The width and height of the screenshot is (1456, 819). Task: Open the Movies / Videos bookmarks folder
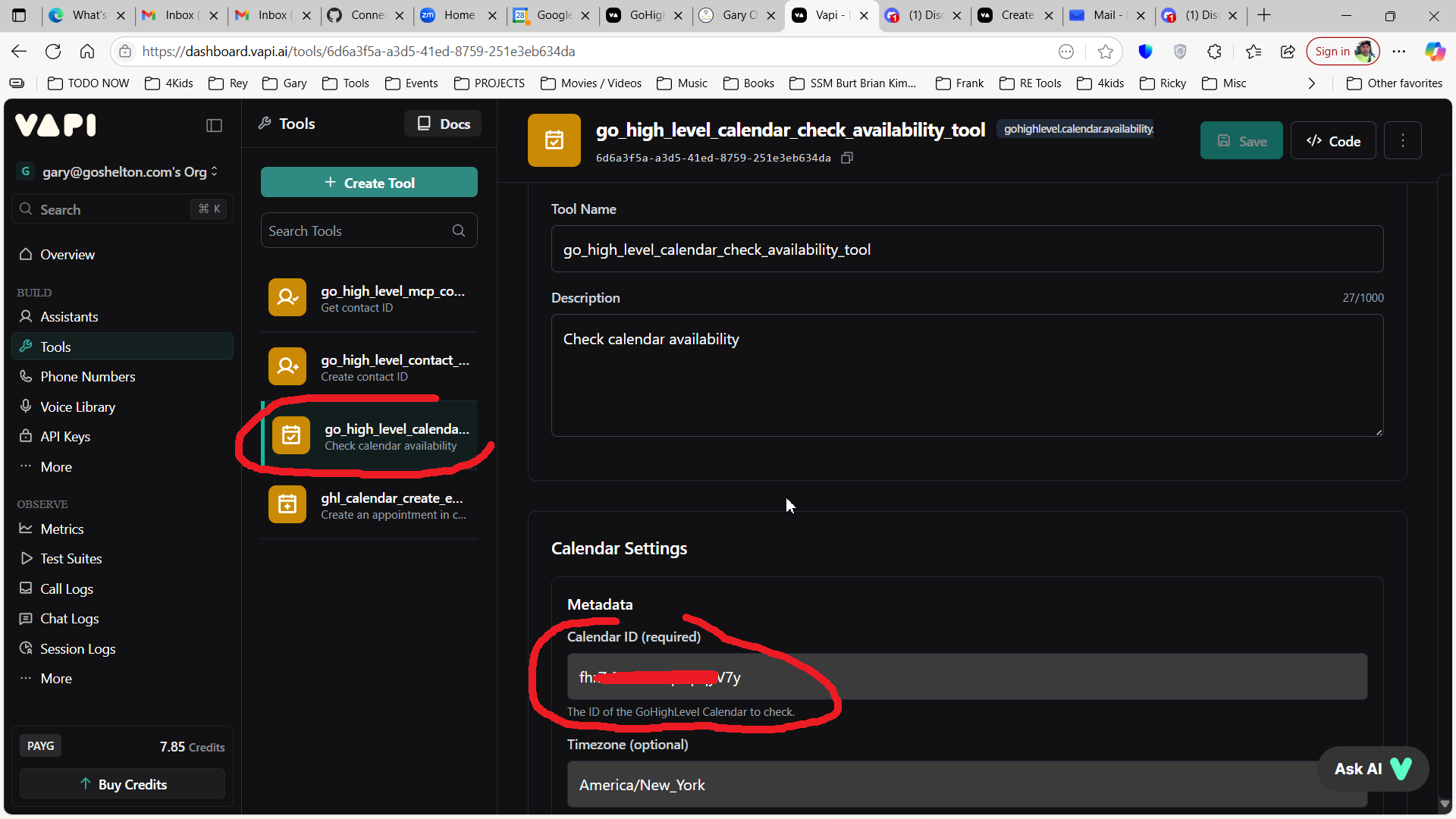click(591, 83)
